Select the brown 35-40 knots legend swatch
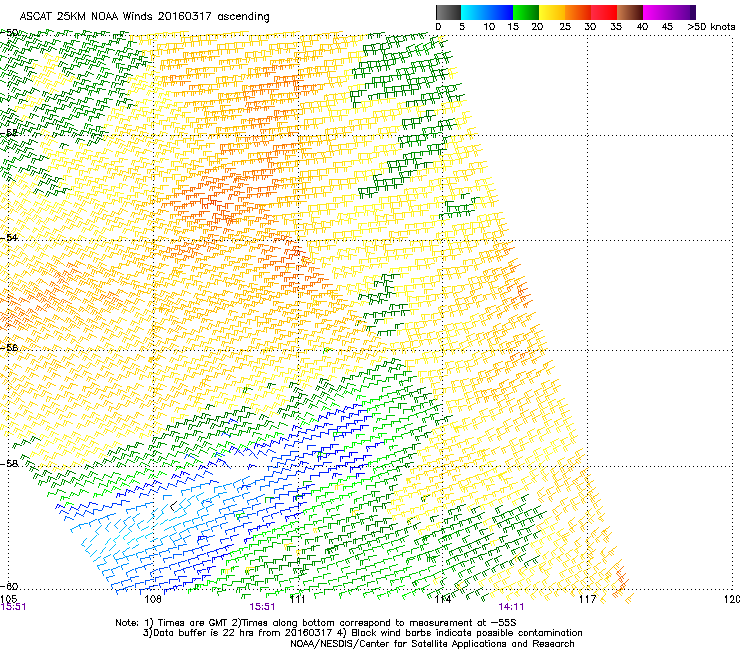 630,12
